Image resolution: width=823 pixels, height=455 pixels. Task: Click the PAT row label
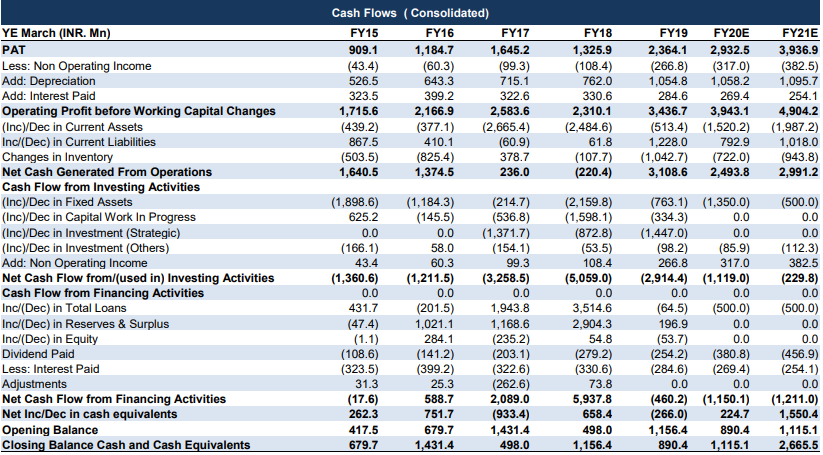click(x=14, y=47)
